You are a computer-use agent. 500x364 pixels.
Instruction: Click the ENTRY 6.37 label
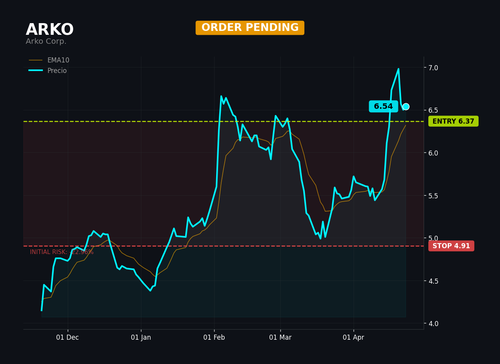(453, 121)
